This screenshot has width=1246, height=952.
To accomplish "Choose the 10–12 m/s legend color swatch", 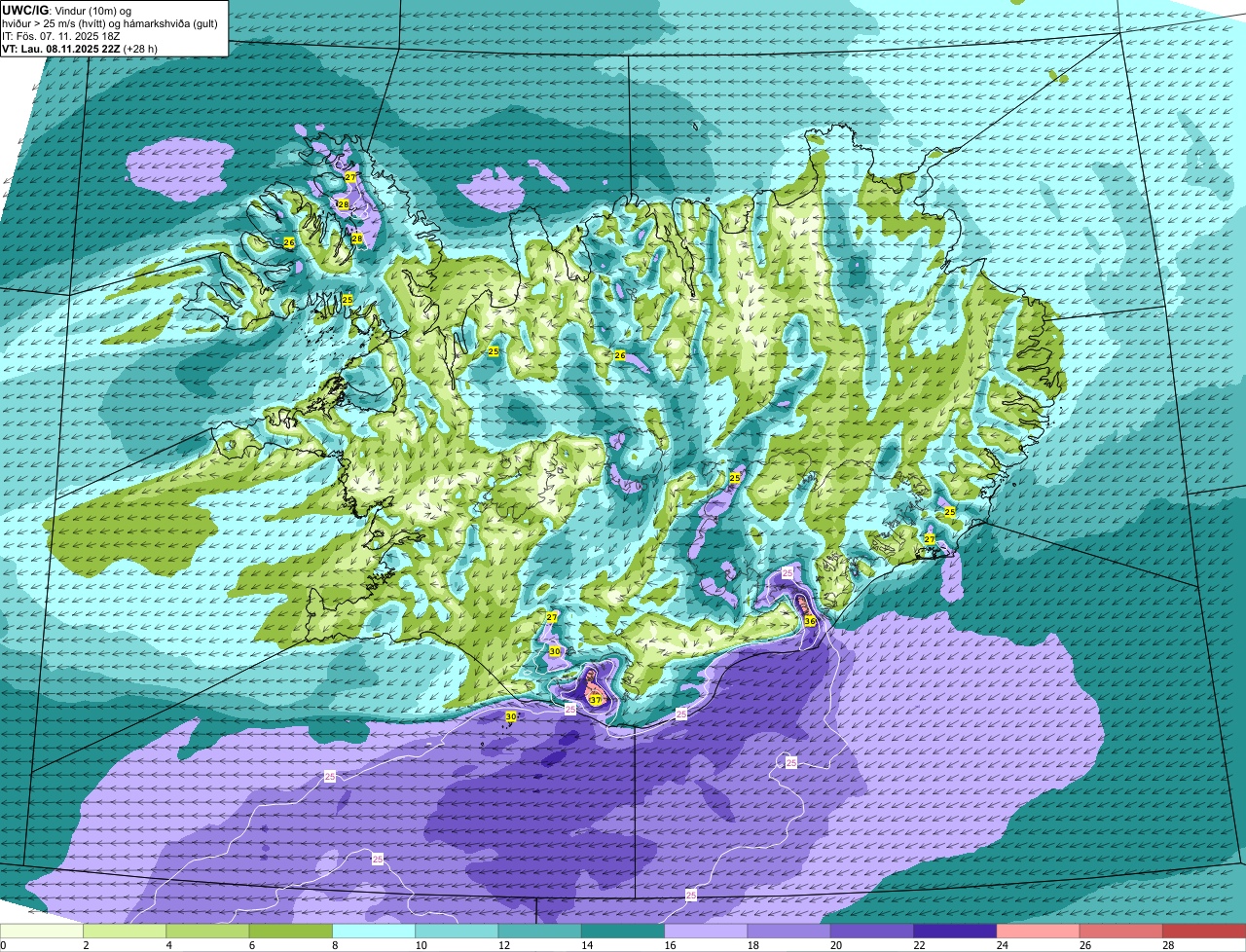I will point(457,931).
